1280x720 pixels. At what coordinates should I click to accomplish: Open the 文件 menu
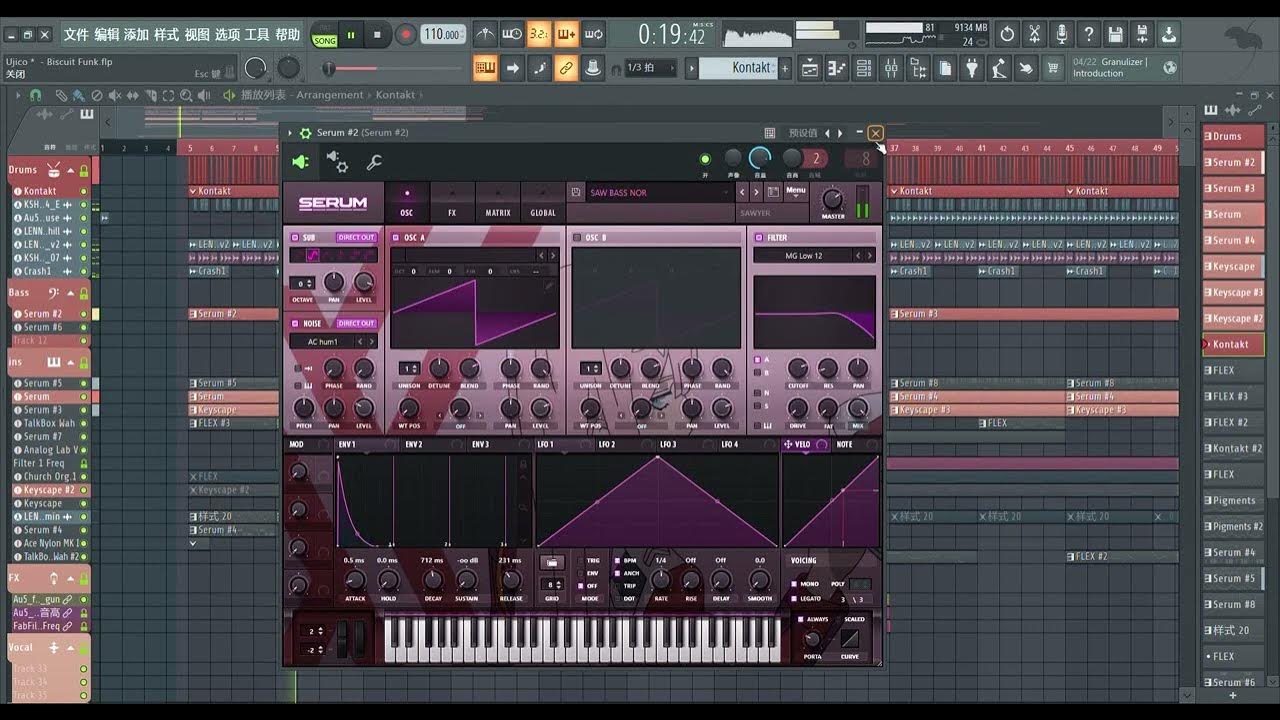(x=77, y=34)
